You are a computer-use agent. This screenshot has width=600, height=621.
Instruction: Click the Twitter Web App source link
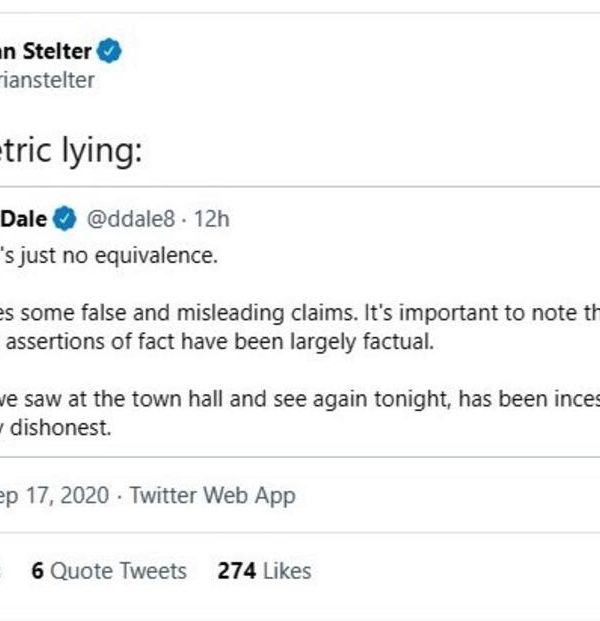coord(212,495)
